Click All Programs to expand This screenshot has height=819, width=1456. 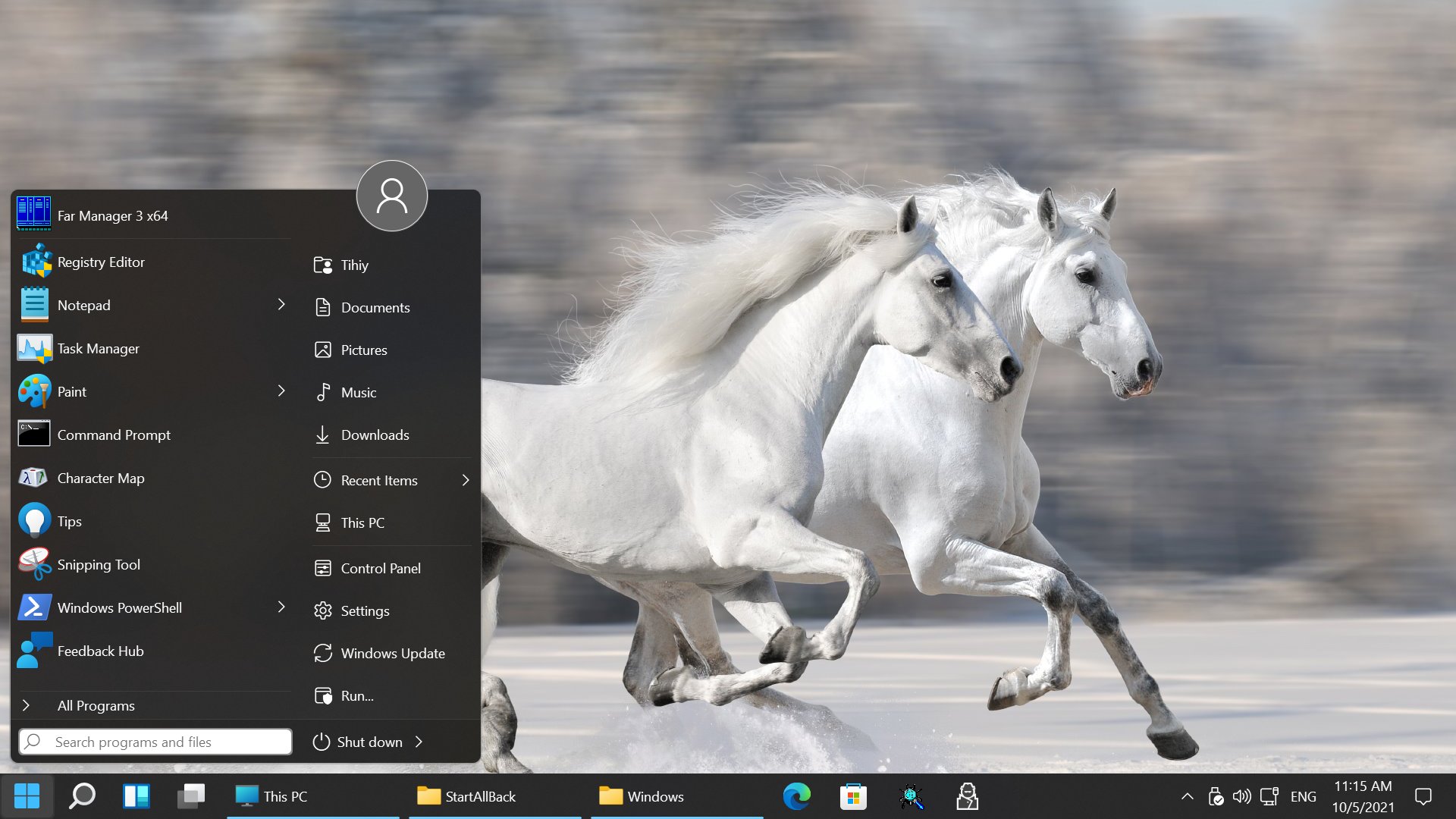click(x=96, y=705)
